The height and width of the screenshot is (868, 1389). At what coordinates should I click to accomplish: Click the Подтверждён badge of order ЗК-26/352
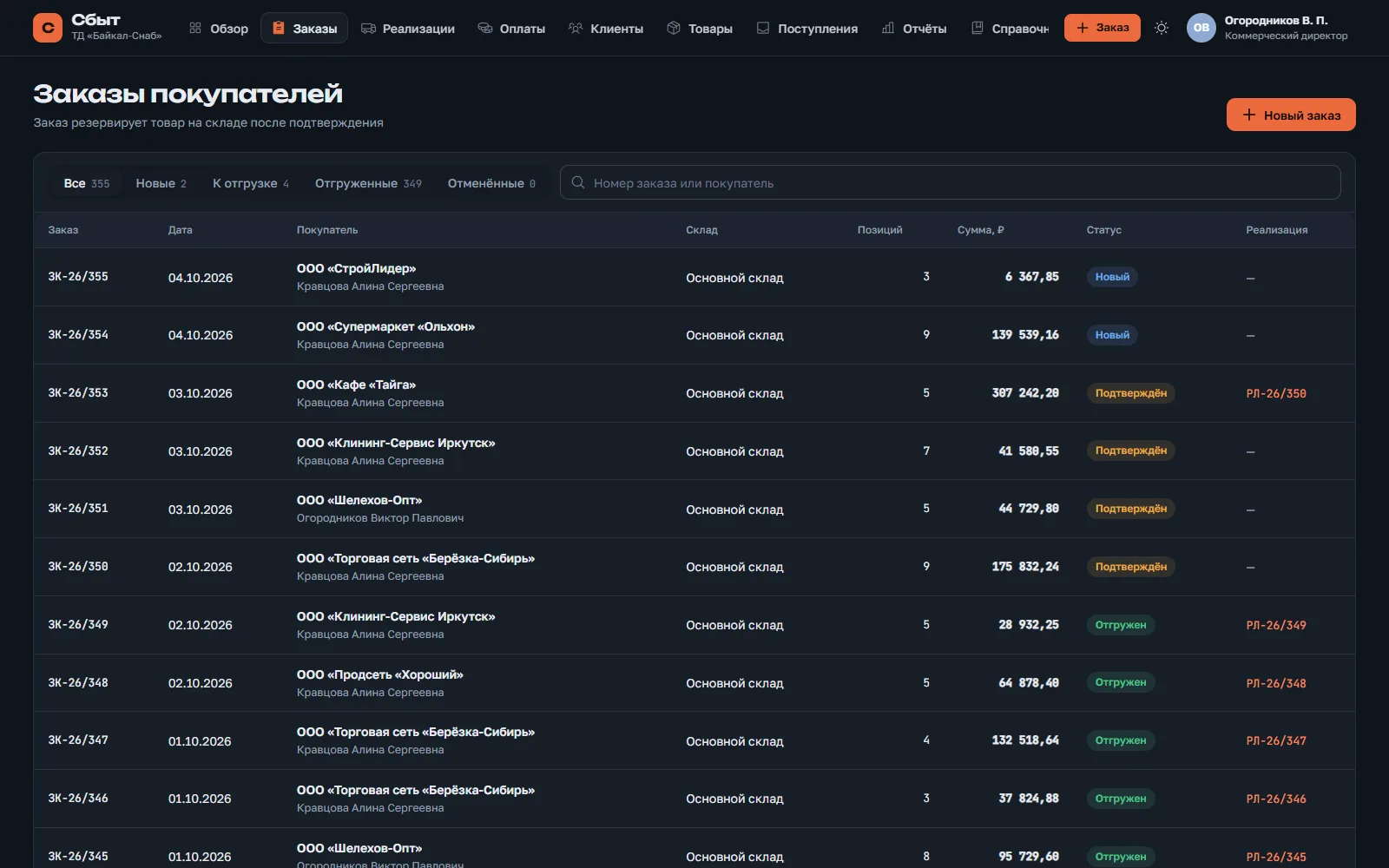(x=1131, y=450)
